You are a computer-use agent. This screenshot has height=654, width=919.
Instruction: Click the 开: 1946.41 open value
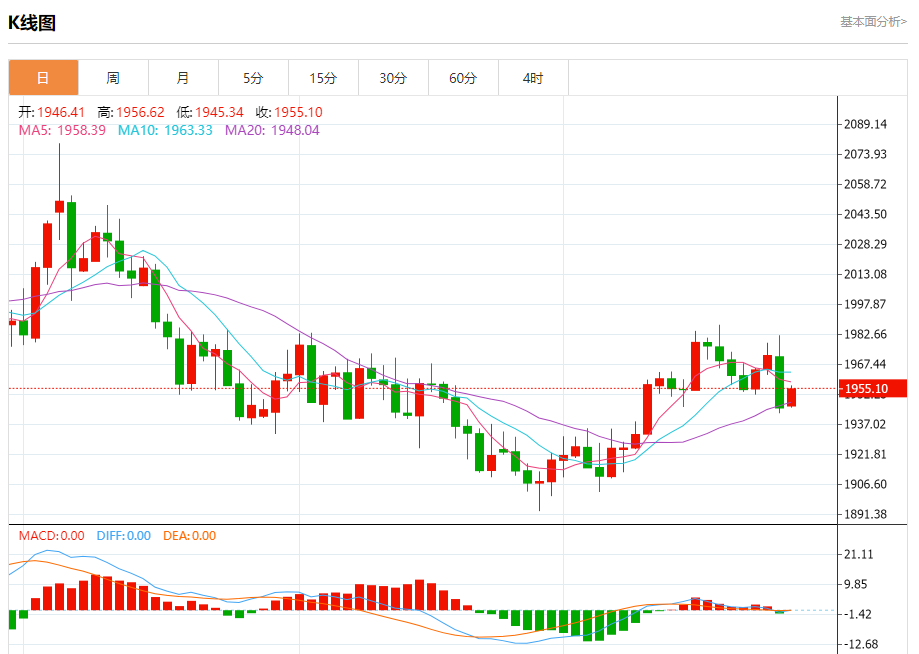52,112
